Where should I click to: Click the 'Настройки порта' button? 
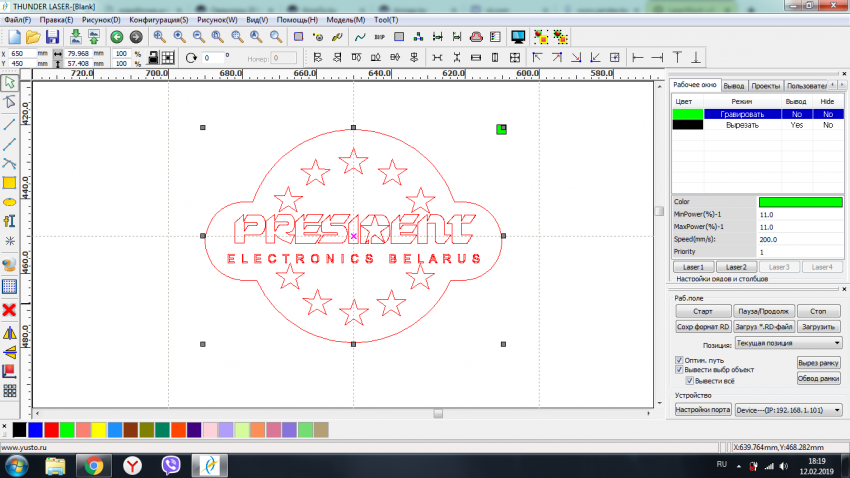coord(701,410)
